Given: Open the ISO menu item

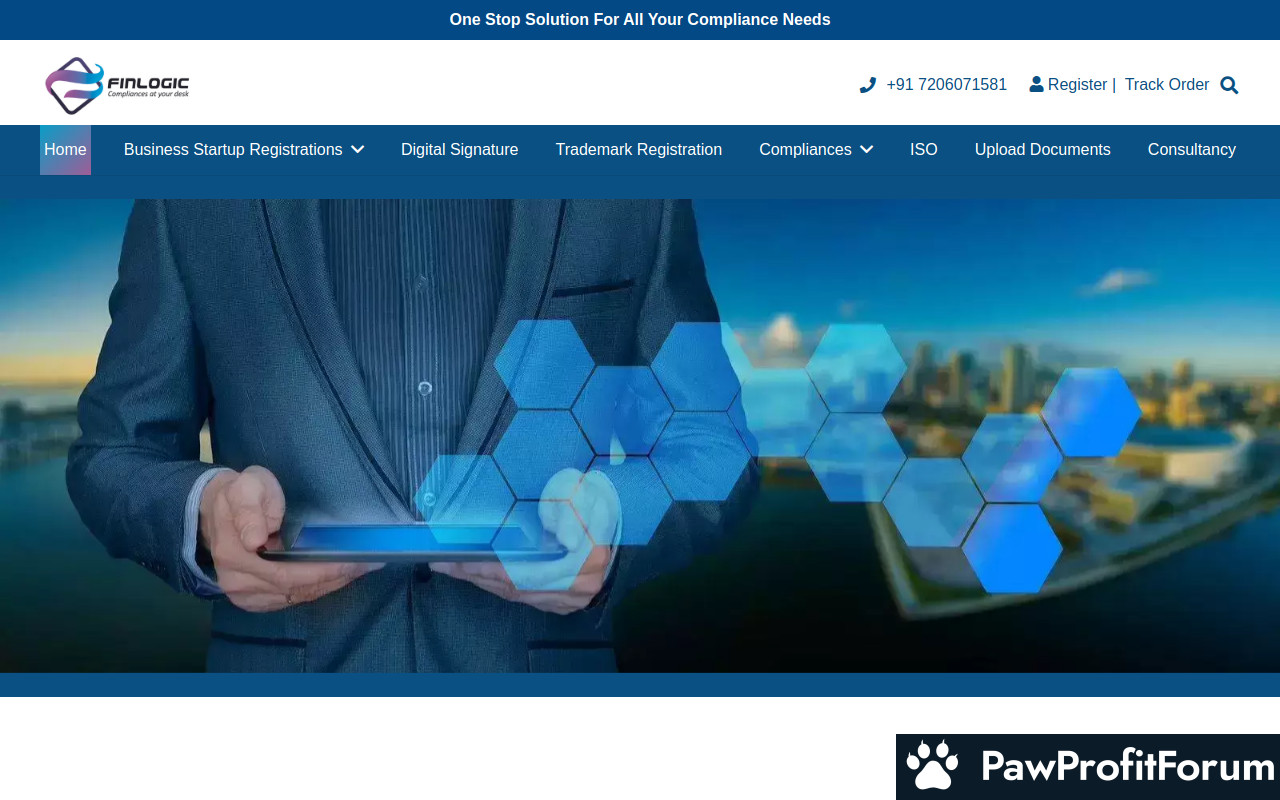Looking at the screenshot, I should (923, 150).
